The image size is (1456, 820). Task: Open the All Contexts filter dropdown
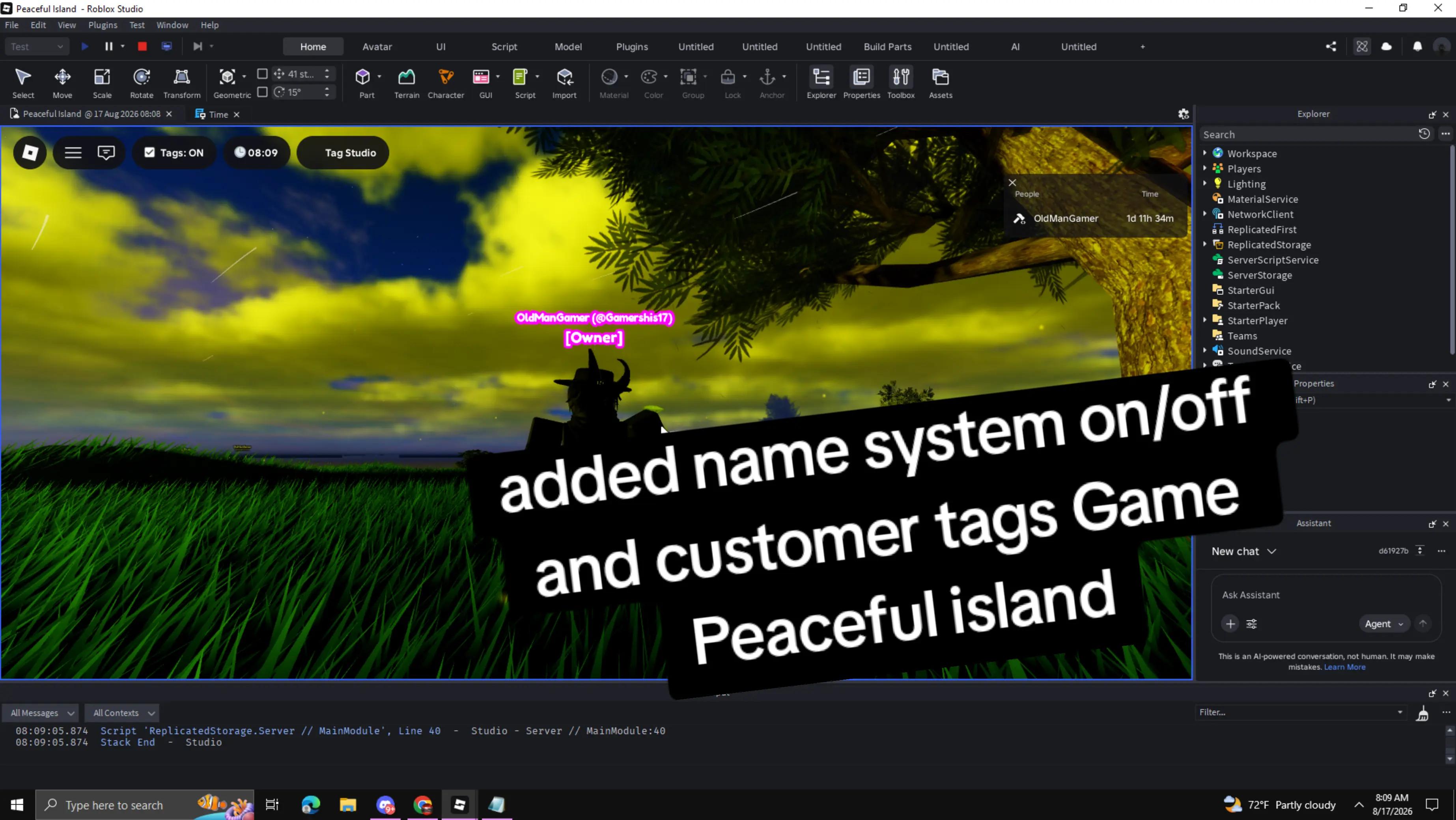[x=122, y=713]
